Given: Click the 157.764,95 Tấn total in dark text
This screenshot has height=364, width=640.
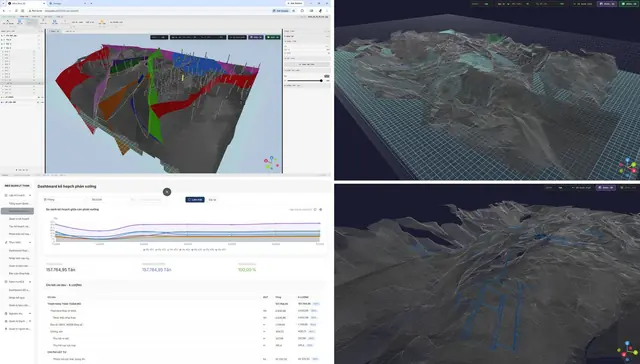Looking at the screenshot, I should [x=60, y=270].
